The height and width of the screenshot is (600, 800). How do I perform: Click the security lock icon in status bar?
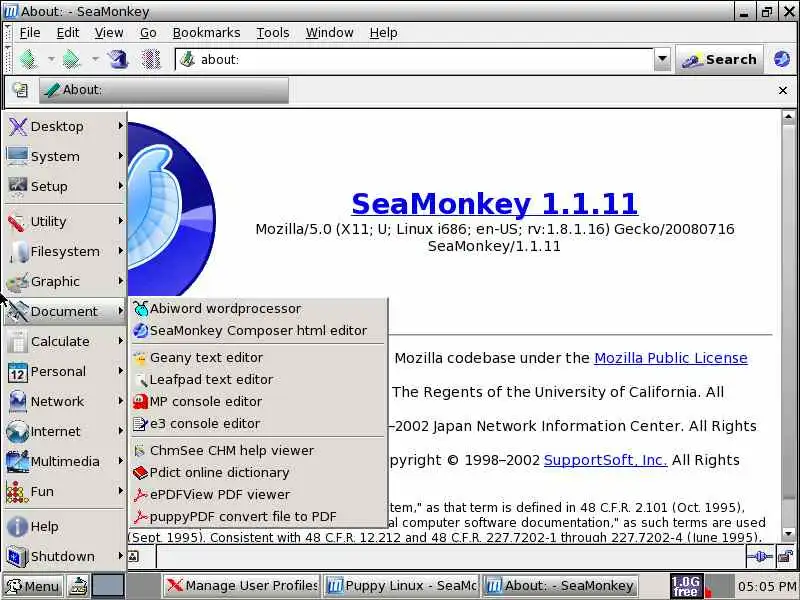[786, 556]
